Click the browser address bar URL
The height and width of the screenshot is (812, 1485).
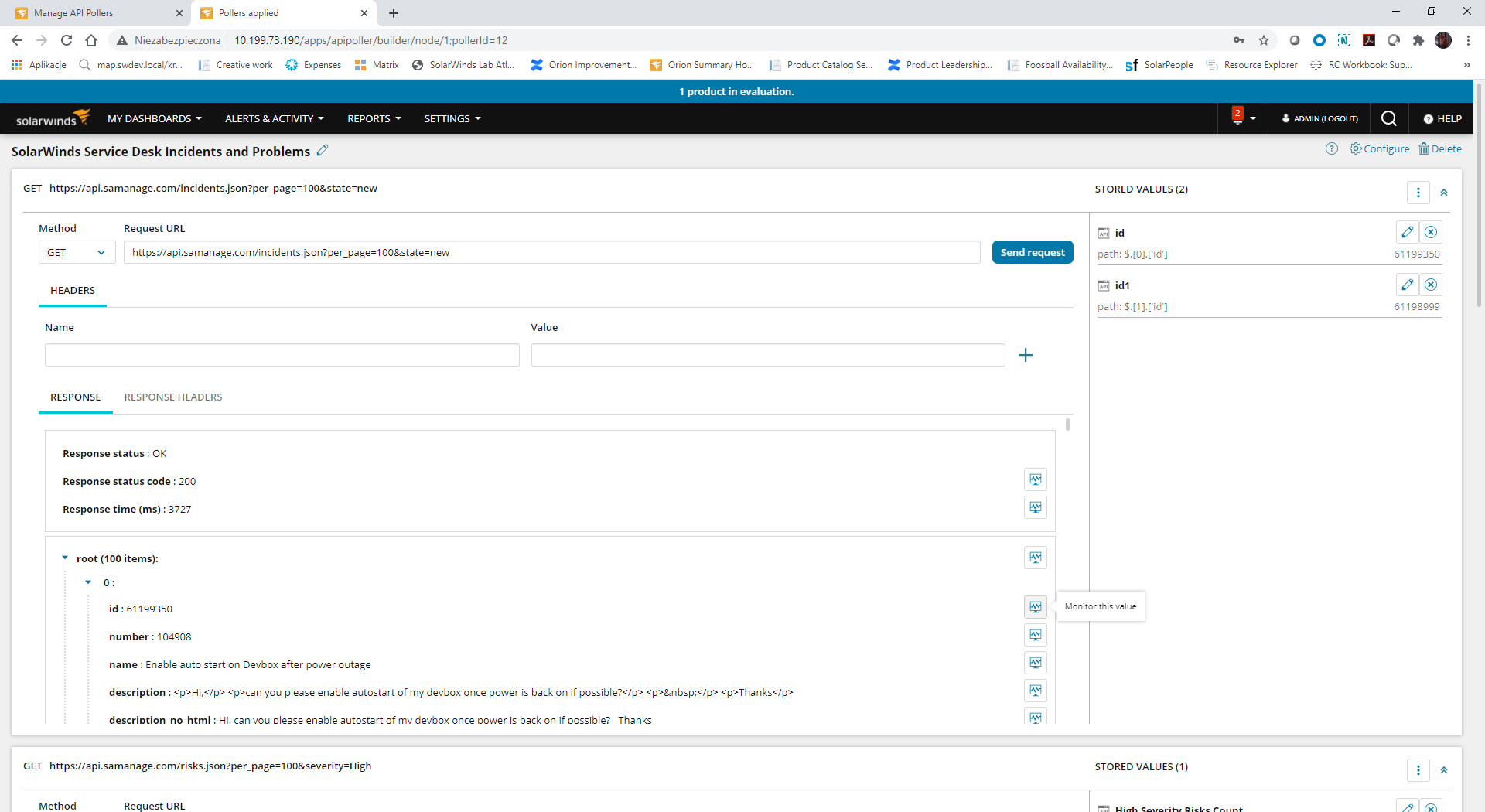tap(371, 40)
